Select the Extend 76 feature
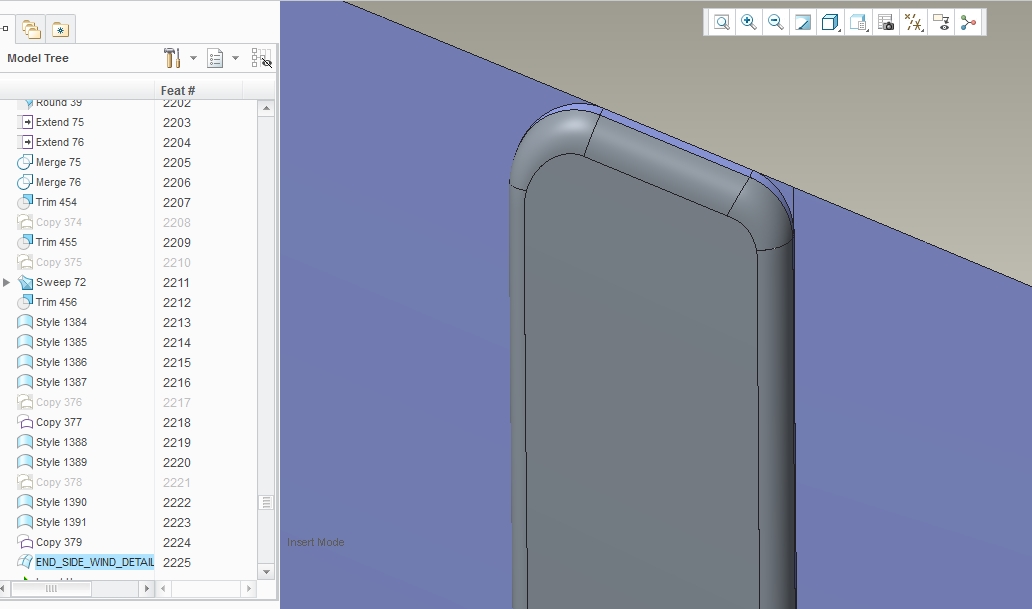1032x609 pixels. click(60, 142)
